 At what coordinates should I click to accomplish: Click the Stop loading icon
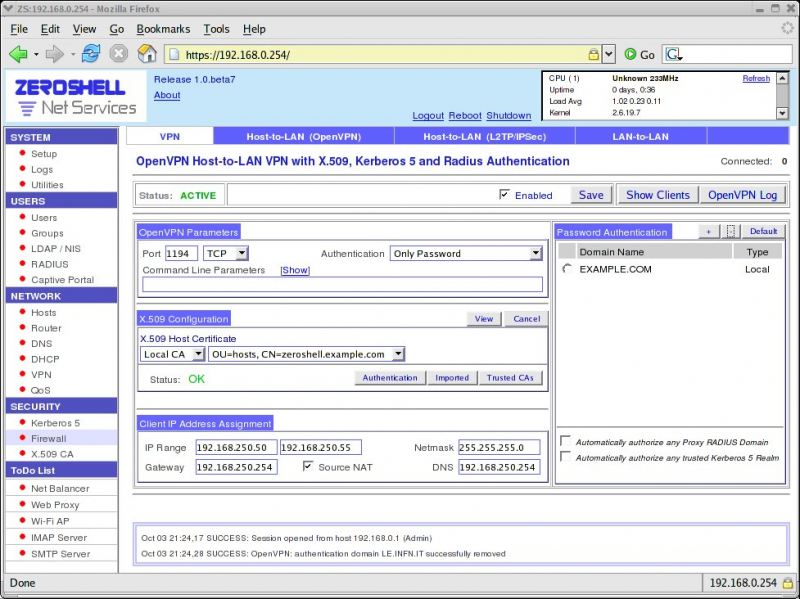pyautogui.click(x=119, y=54)
